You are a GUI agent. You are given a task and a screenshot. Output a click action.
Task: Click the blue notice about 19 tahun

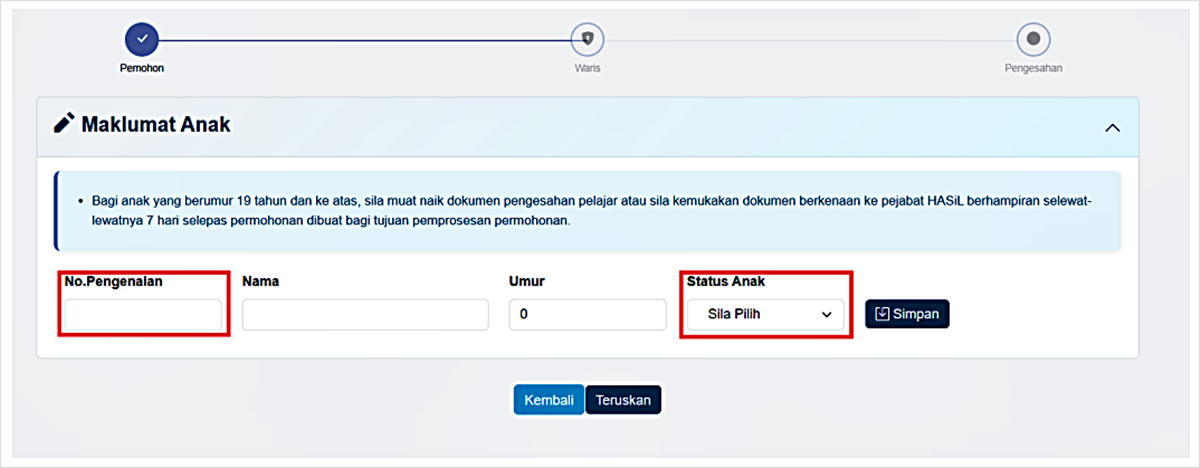[x=587, y=211]
